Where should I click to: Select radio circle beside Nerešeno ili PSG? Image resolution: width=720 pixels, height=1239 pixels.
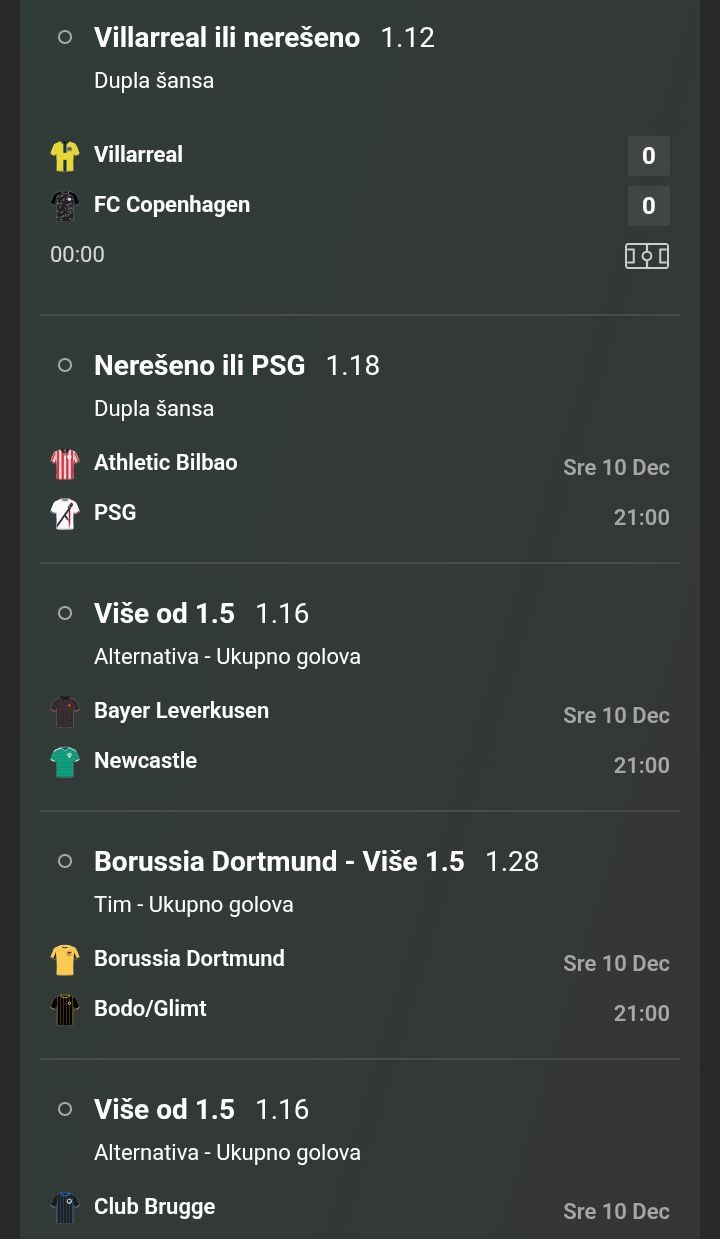[65, 366]
